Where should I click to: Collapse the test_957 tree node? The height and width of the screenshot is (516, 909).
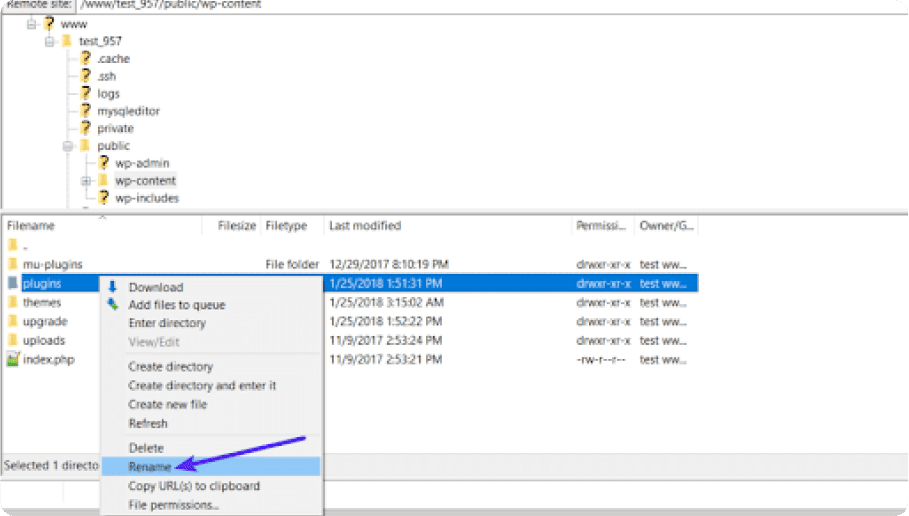[50, 42]
